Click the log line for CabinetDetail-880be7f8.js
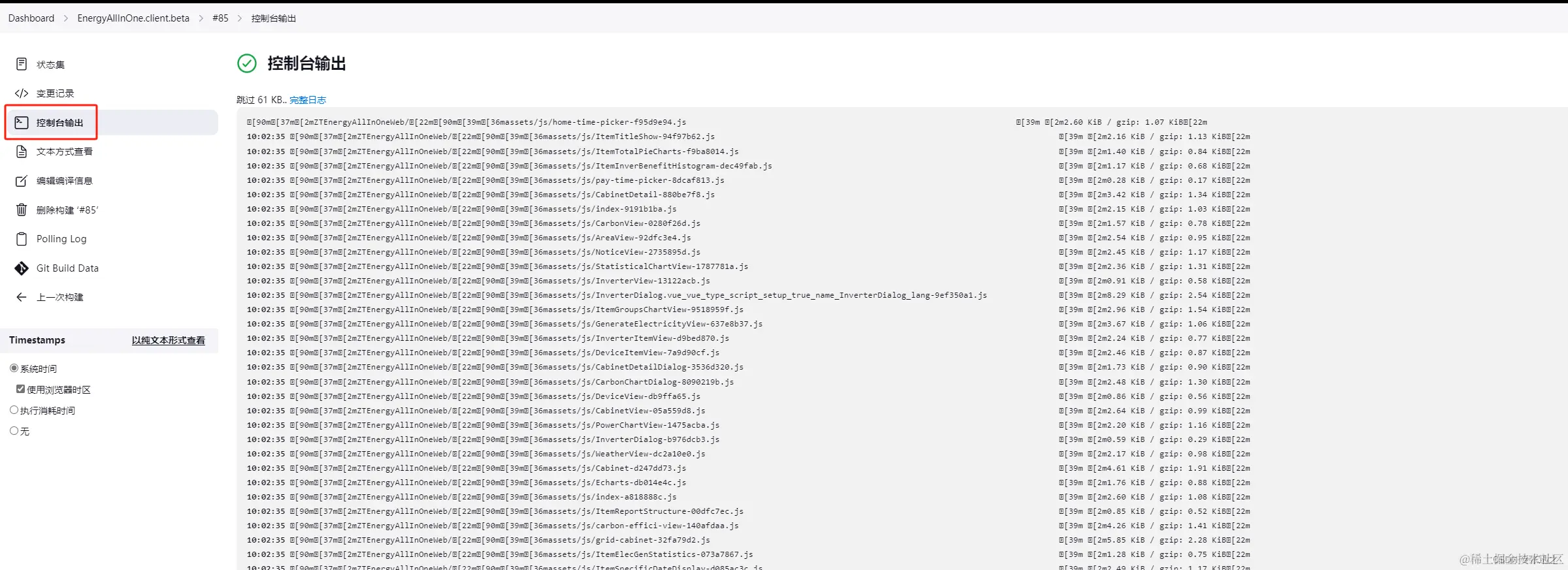The image size is (1568, 570). click(748, 195)
